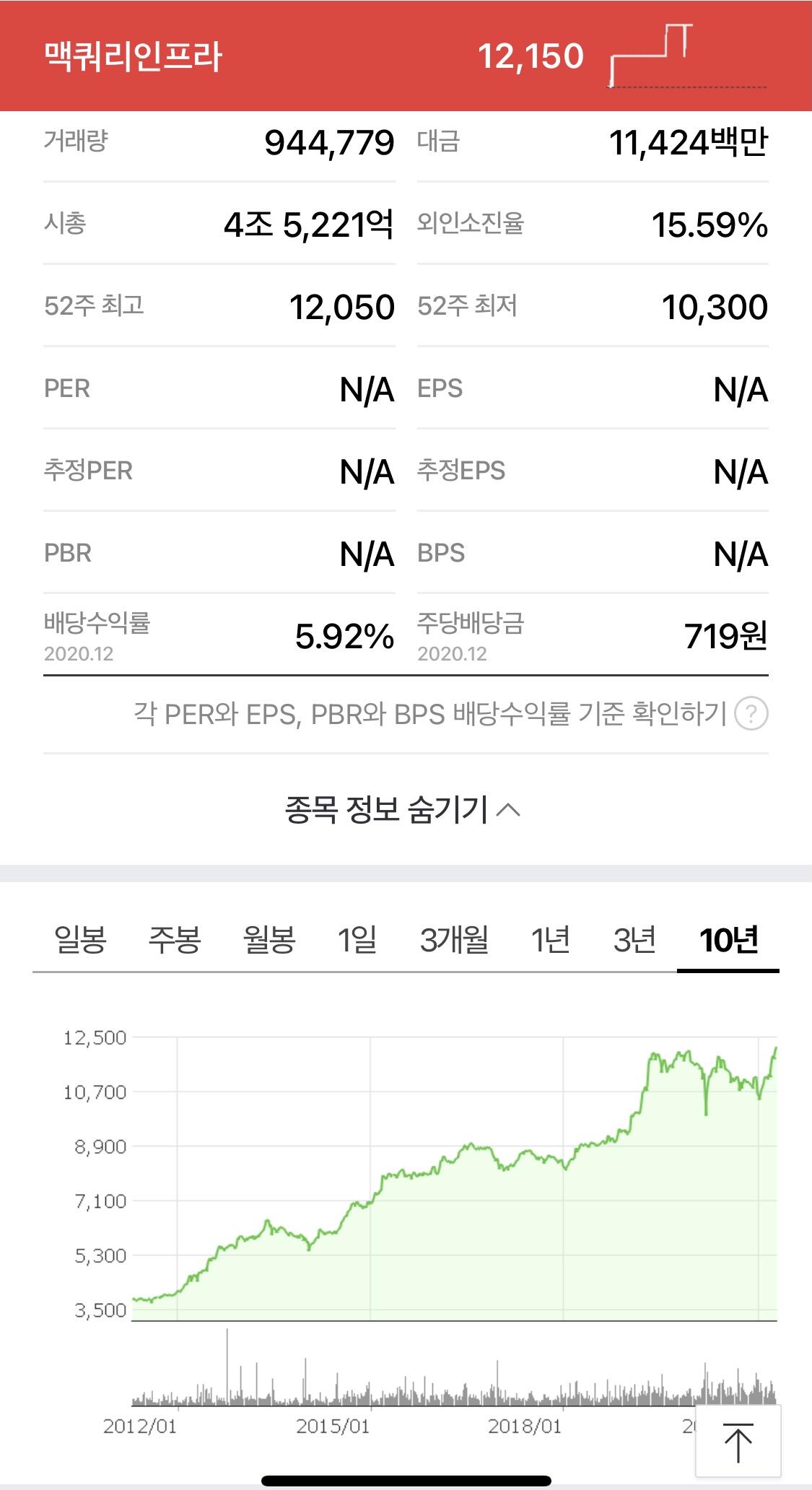This screenshot has height=1490, width=812.
Task: Select the 월봉 monthly candle tab
Action: click(x=269, y=940)
